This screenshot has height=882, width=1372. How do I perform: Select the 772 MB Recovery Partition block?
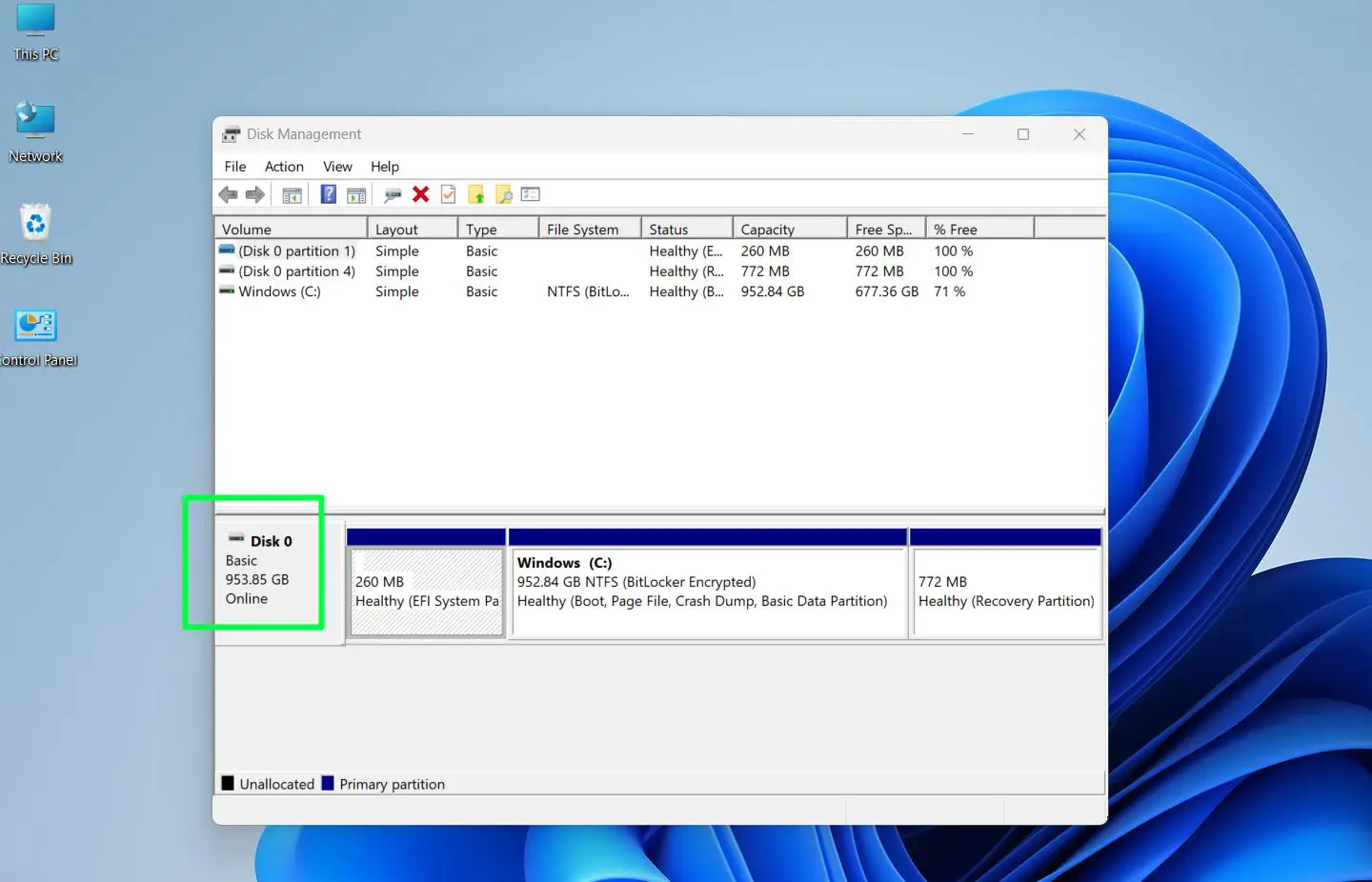1005,591
